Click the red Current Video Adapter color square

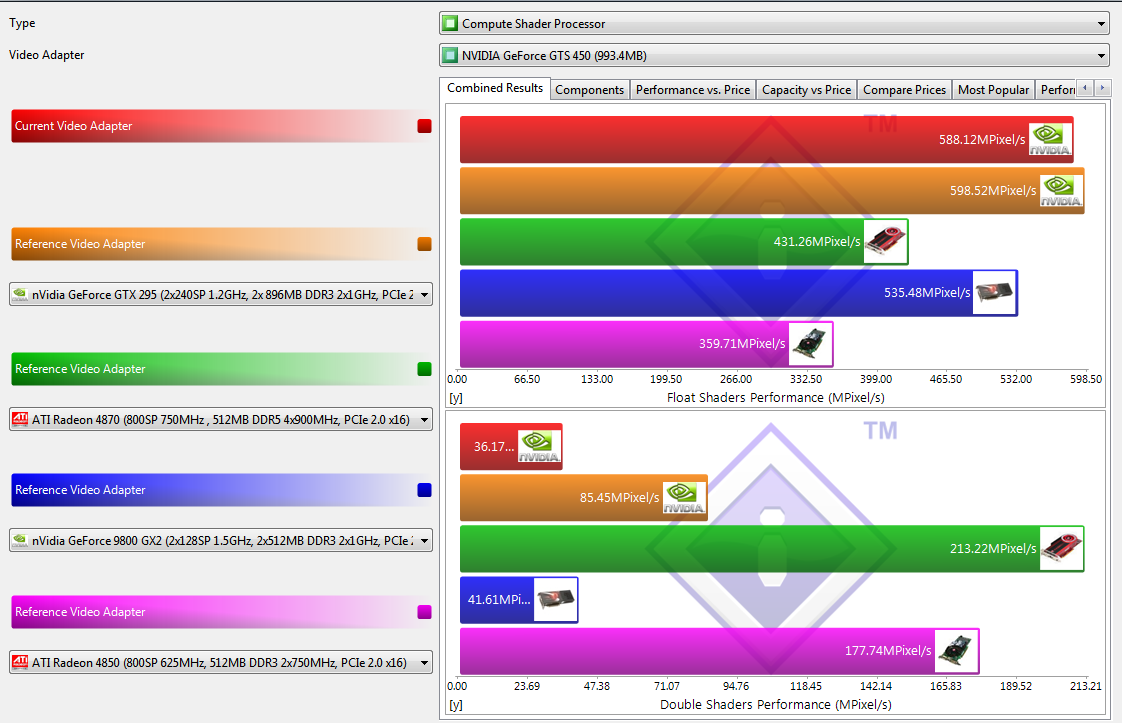click(424, 126)
